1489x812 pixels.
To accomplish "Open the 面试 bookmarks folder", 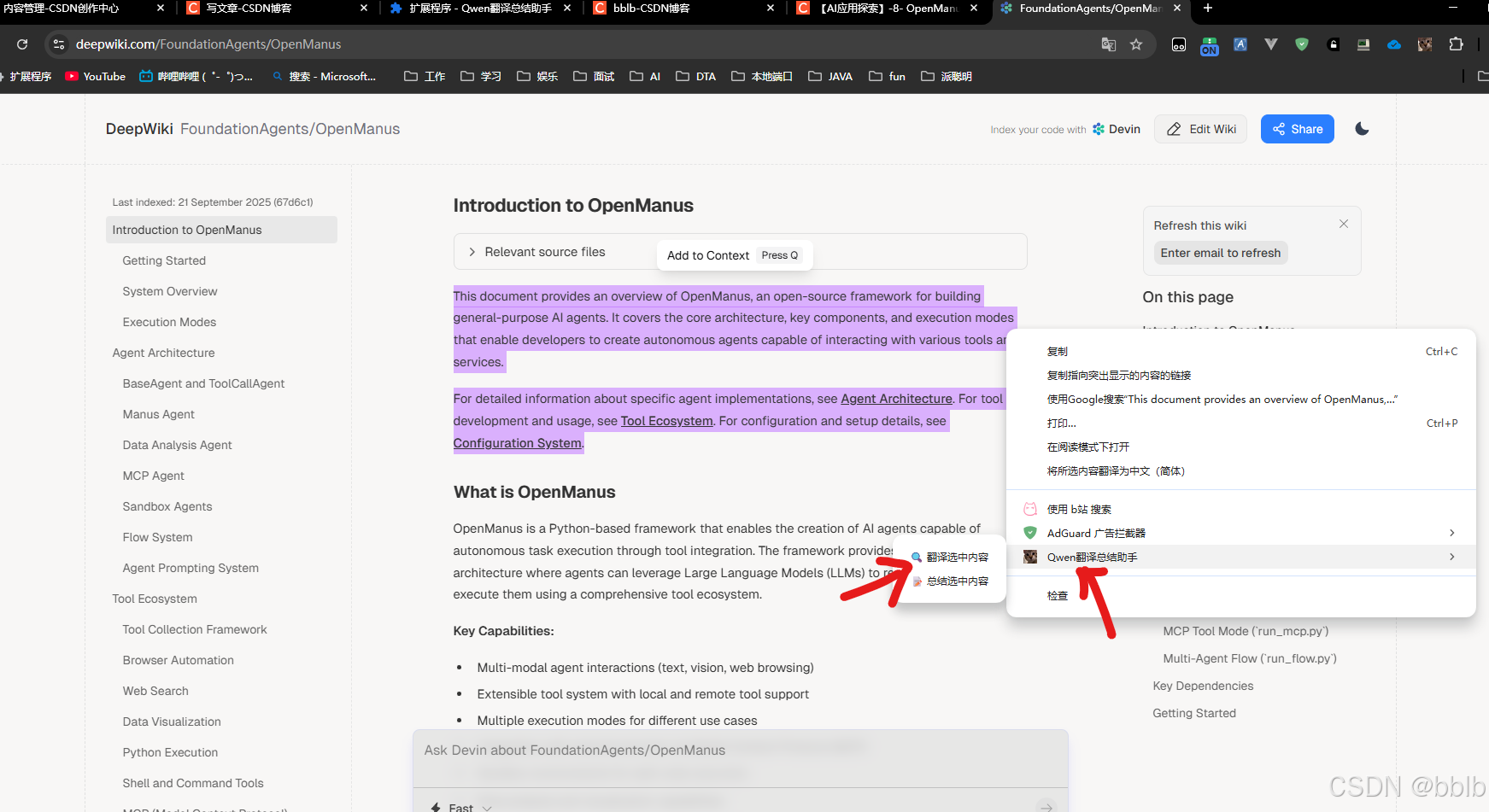I will 594,76.
